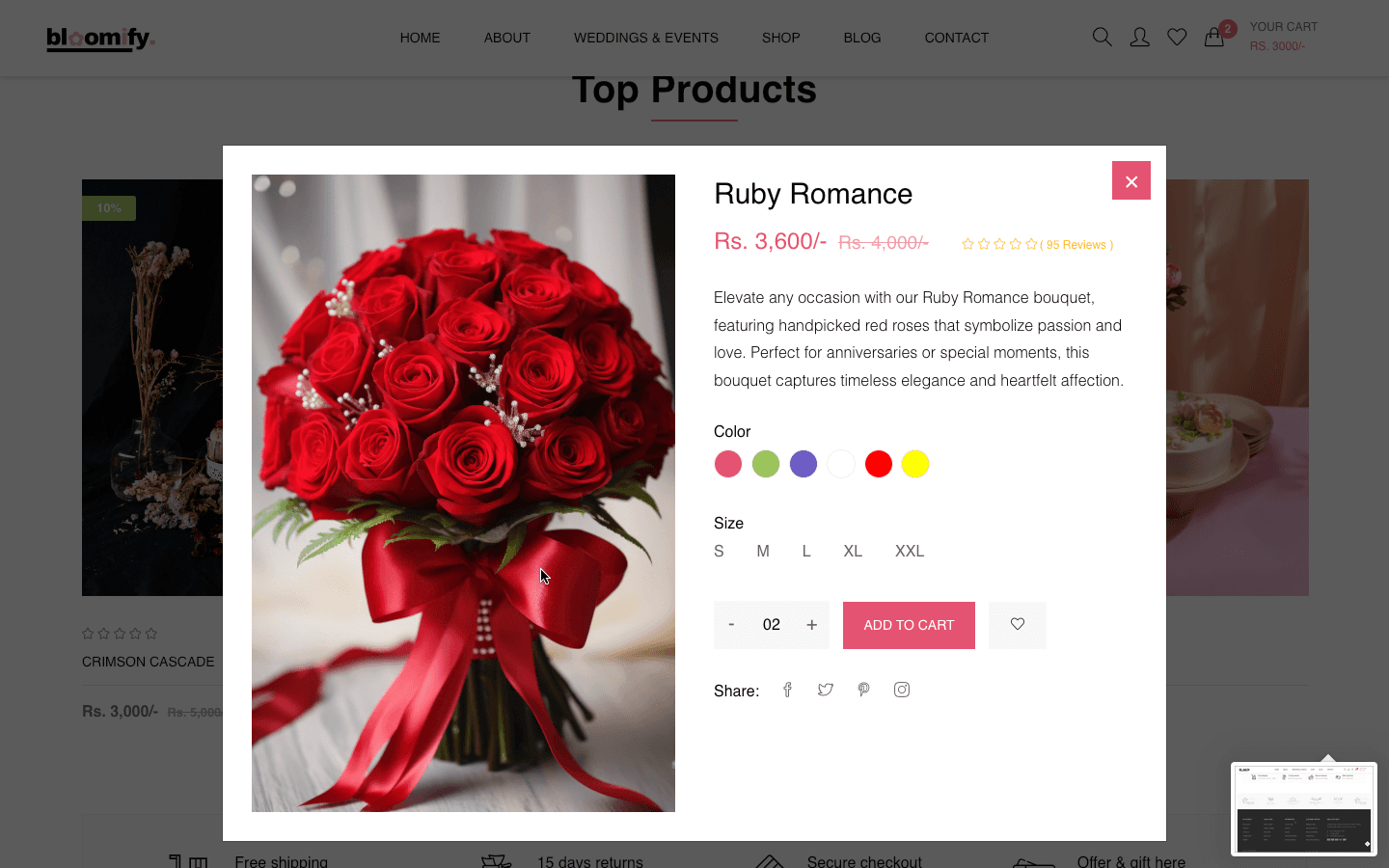
Task: Click the user account icon
Action: pos(1139,38)
